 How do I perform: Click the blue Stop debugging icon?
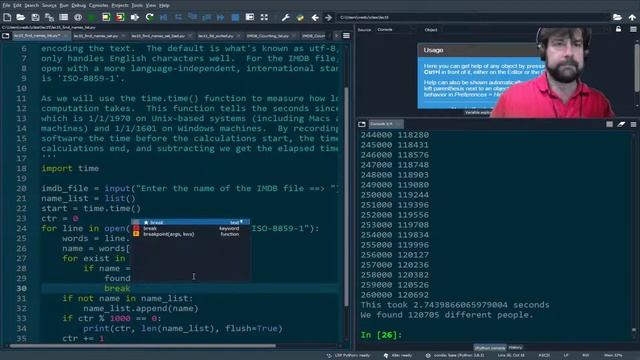pos(235,17)
